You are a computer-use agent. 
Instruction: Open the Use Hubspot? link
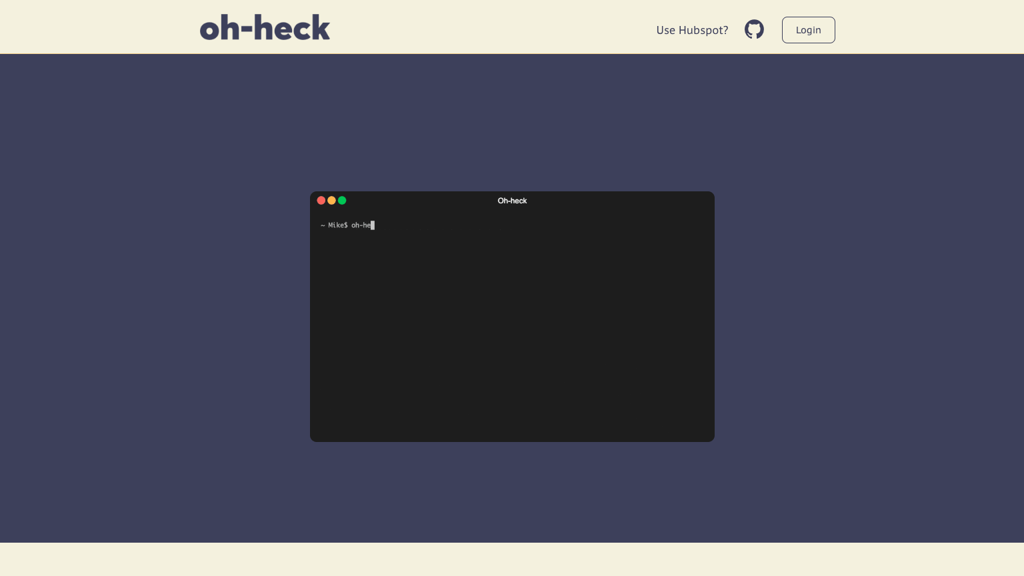pos(692,30)
